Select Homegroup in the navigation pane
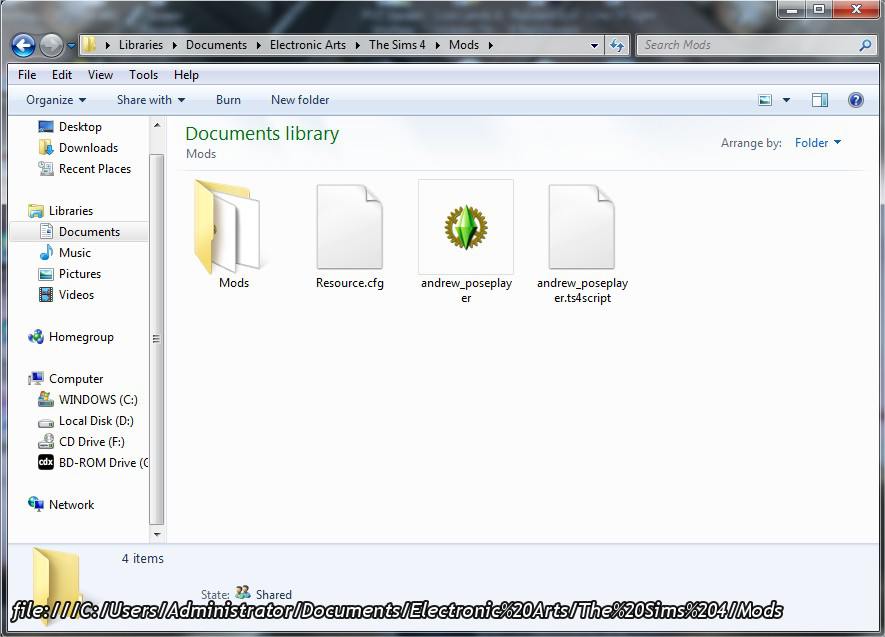The height and width of the screenshot is (637, 885). 81,337
